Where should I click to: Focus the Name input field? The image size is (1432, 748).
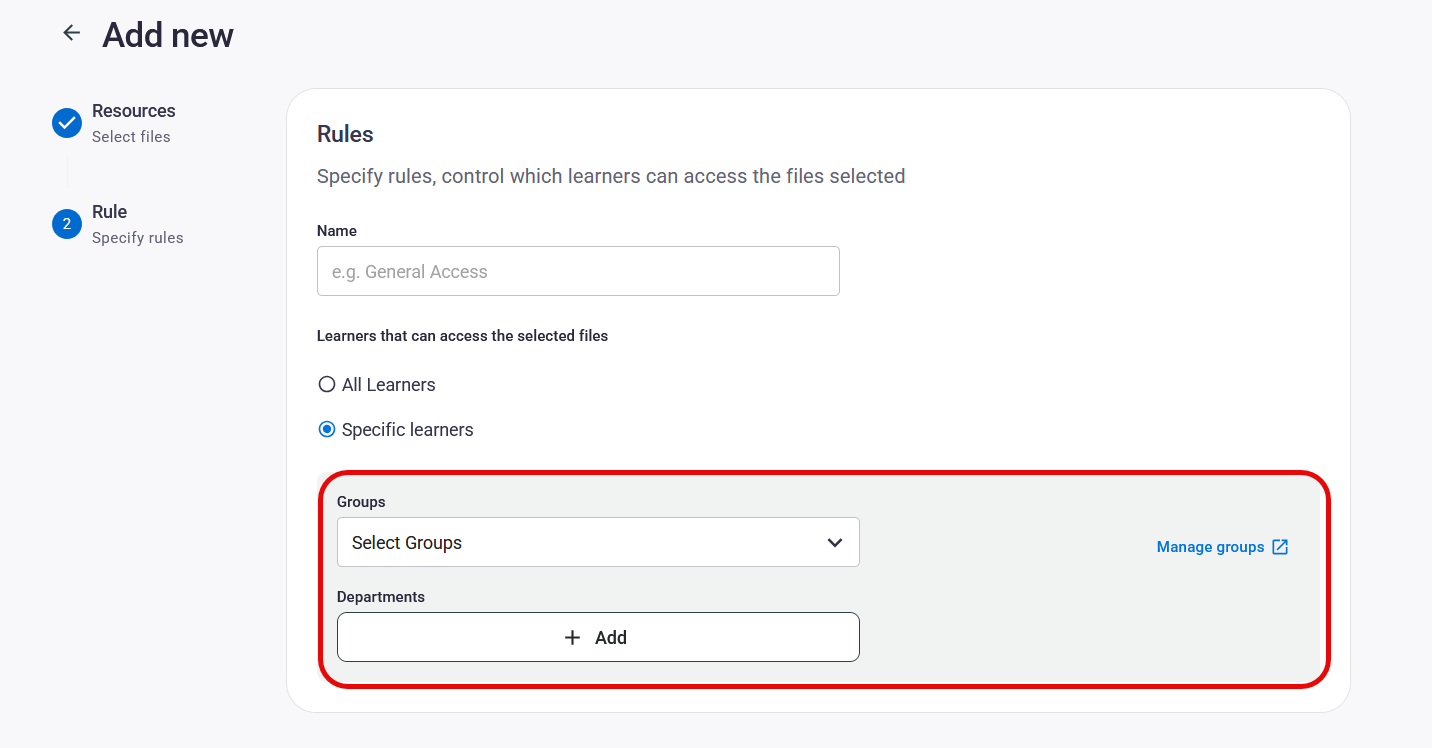[x=578, y=271]
